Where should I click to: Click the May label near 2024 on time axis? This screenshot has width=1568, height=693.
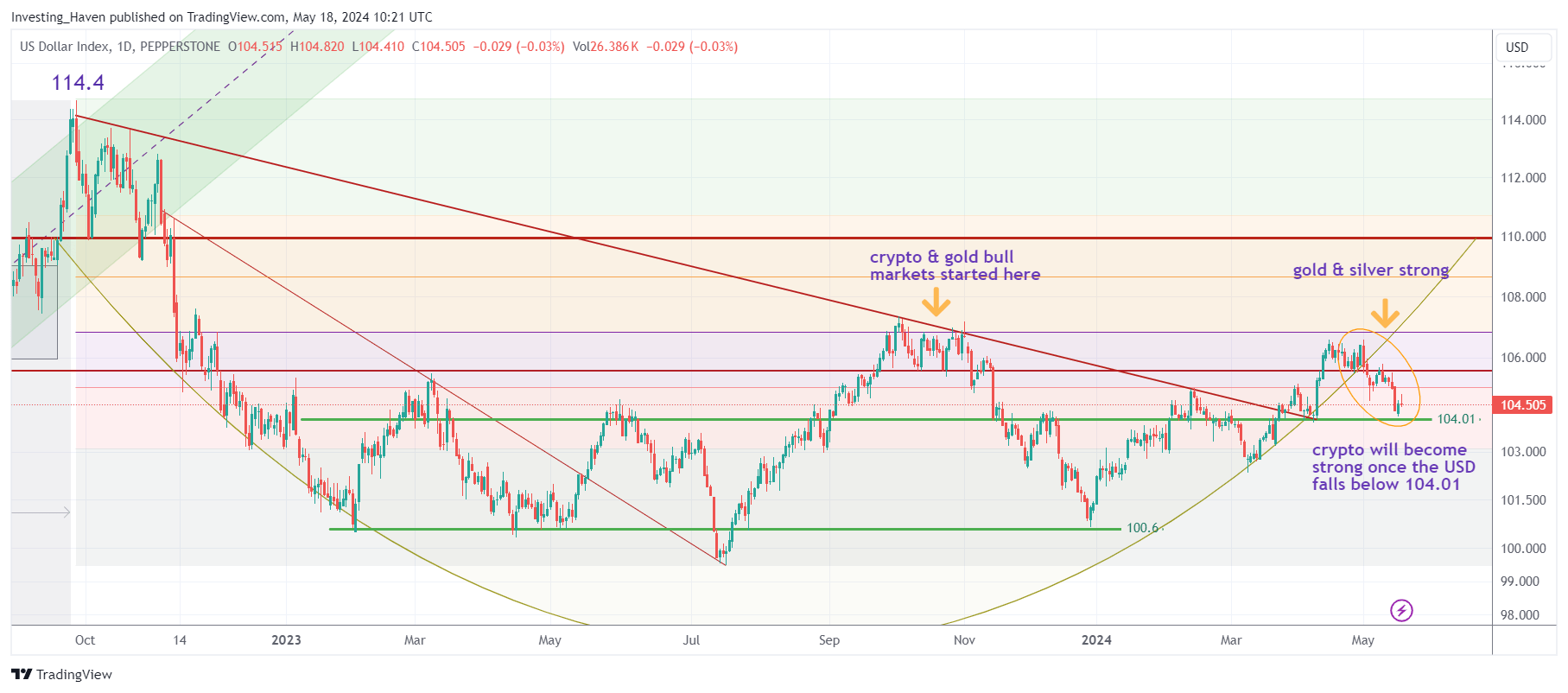coord(1362,640)
